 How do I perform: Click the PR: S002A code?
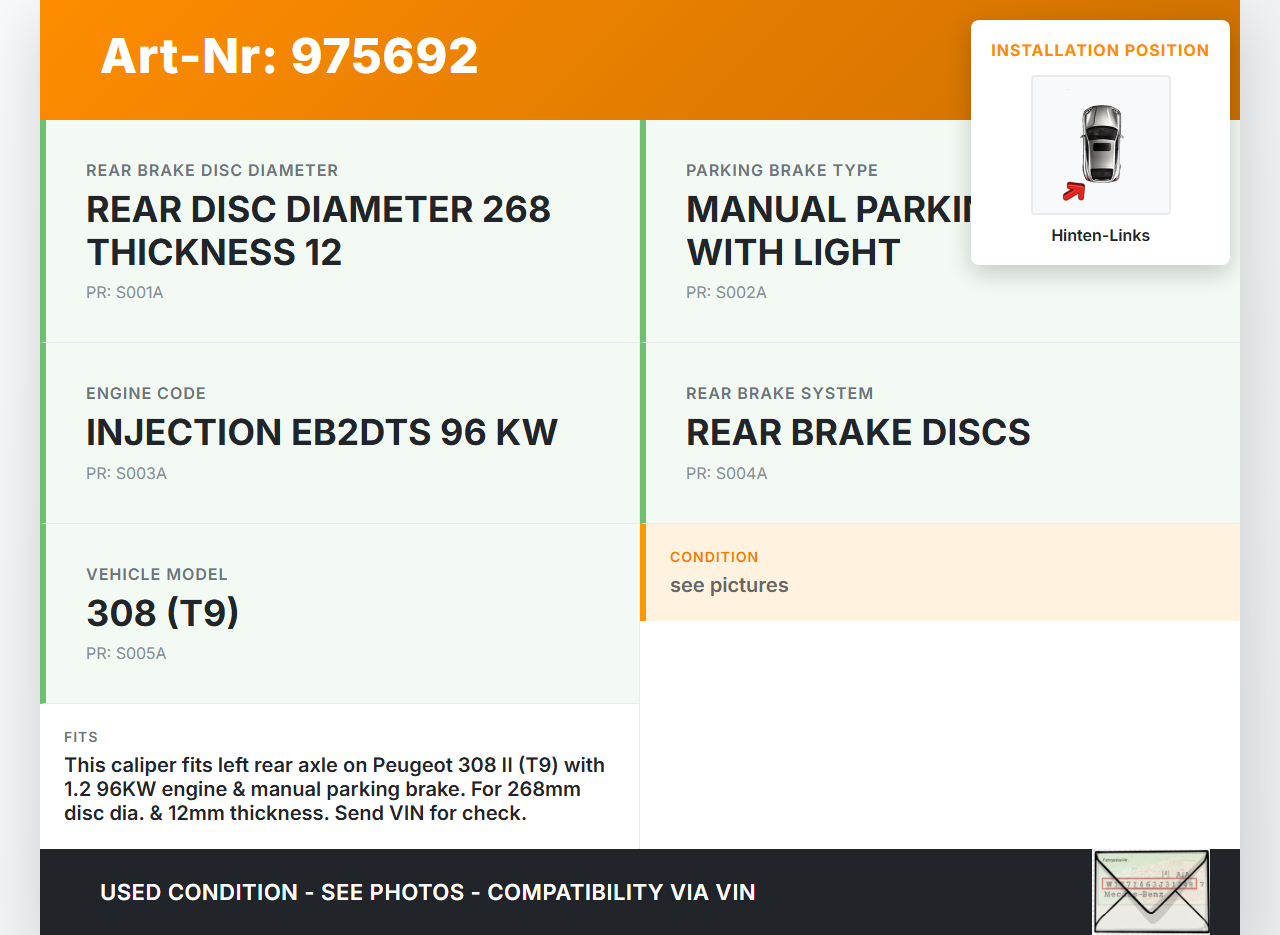726,293
